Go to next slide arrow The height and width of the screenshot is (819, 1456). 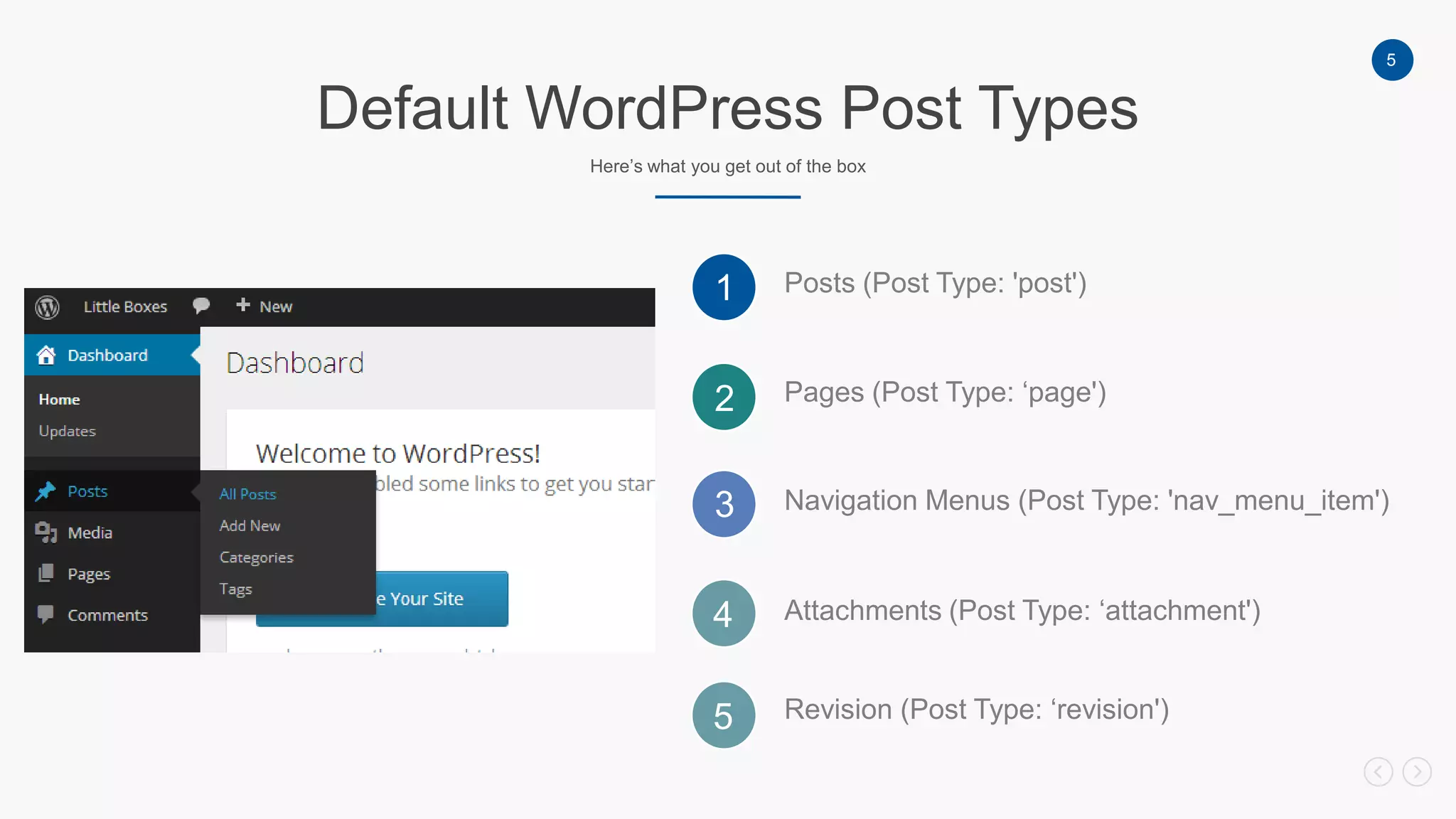click(x=1417, y=772)
